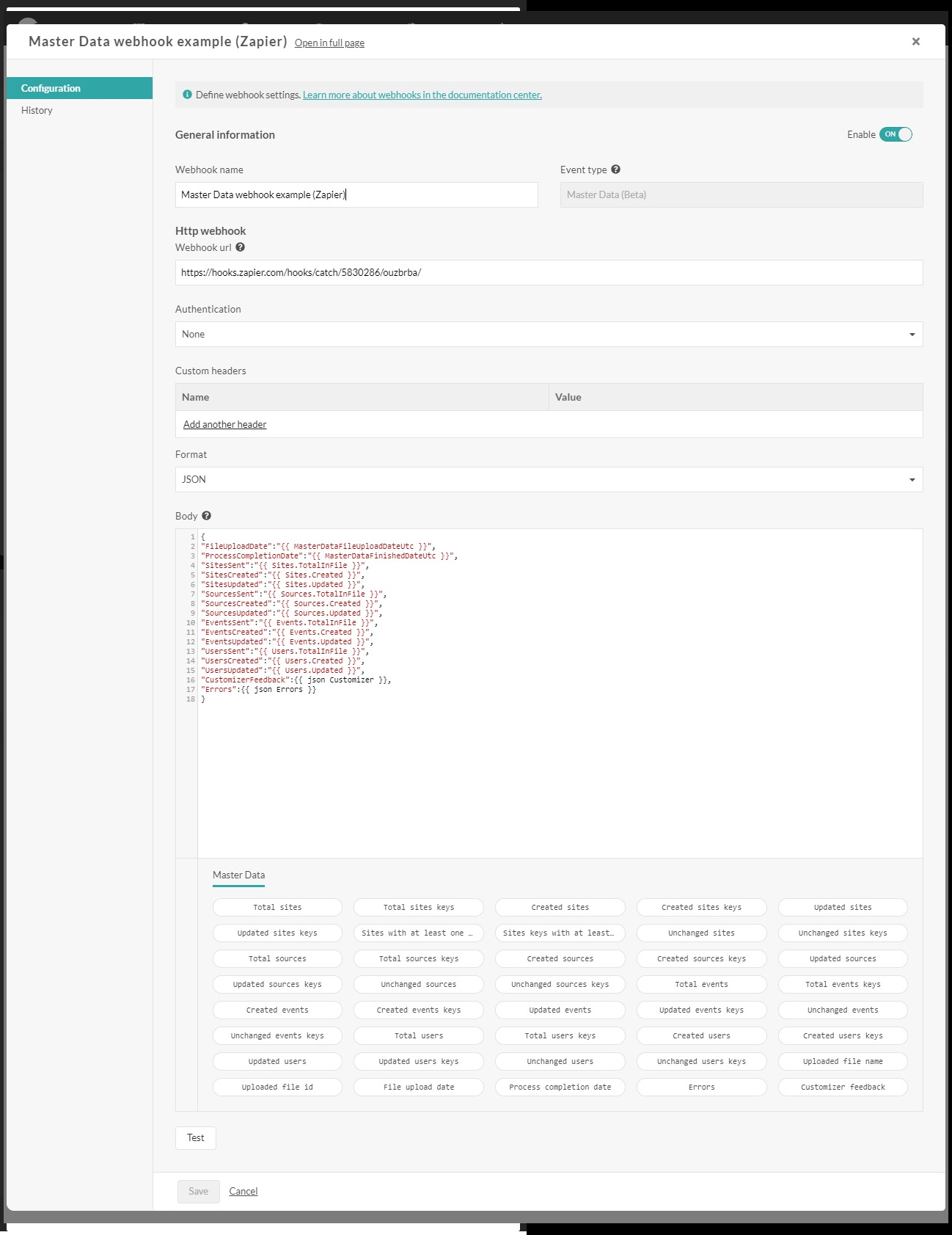Click the Body help icon
952x1235 pixels.
coord(206,516)
